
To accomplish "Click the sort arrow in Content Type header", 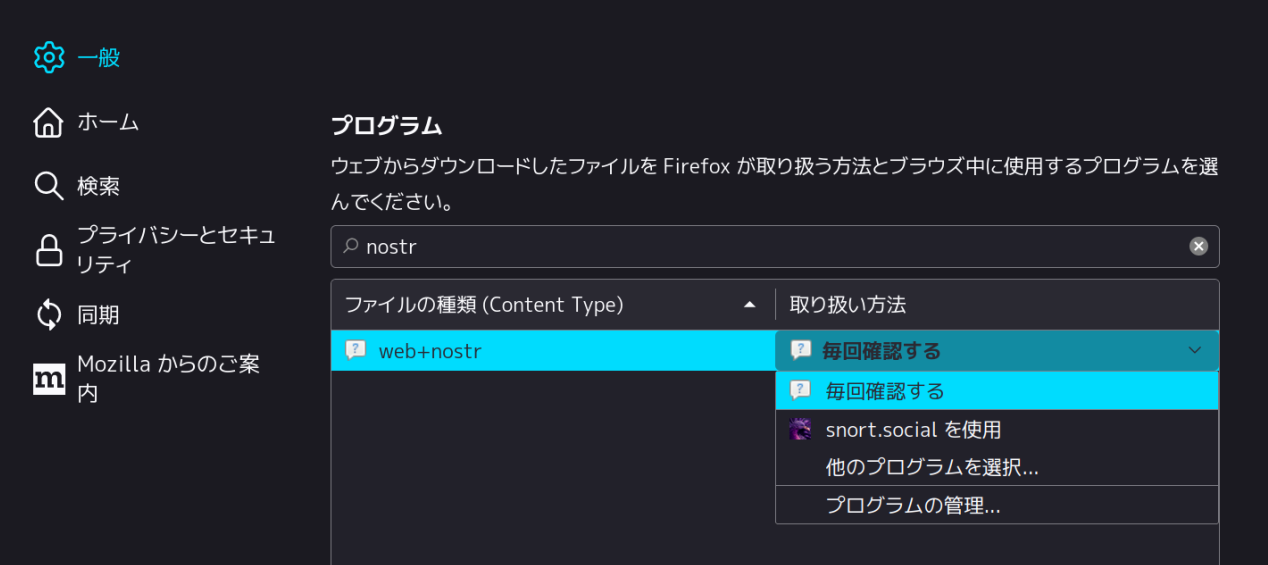I will pyautogui.click(x=750, y=305).
